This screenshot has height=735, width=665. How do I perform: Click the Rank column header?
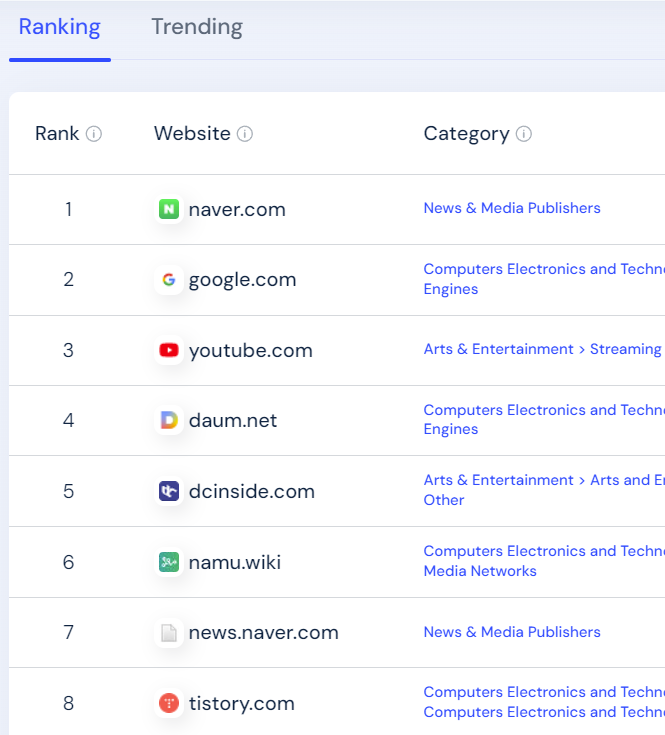pyautogui.click(x=57, y=134)
